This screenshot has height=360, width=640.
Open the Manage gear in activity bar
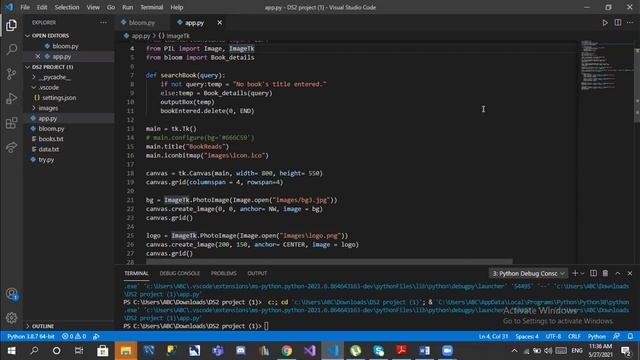pos(11,318)
